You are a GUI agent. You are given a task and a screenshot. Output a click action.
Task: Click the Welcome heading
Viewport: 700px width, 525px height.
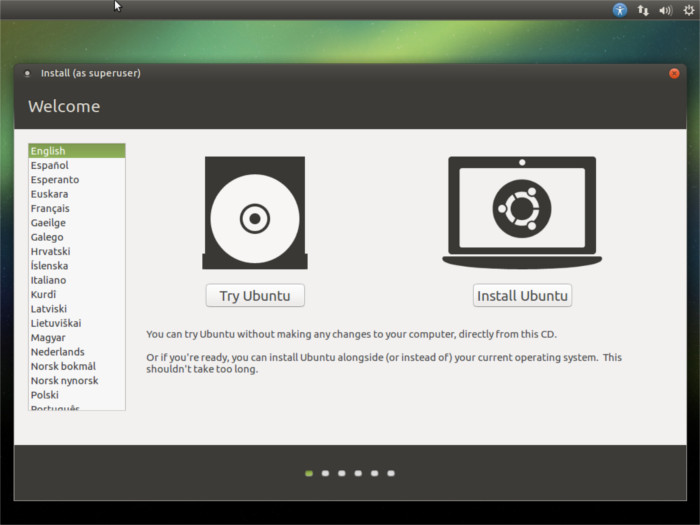point(64,106)
